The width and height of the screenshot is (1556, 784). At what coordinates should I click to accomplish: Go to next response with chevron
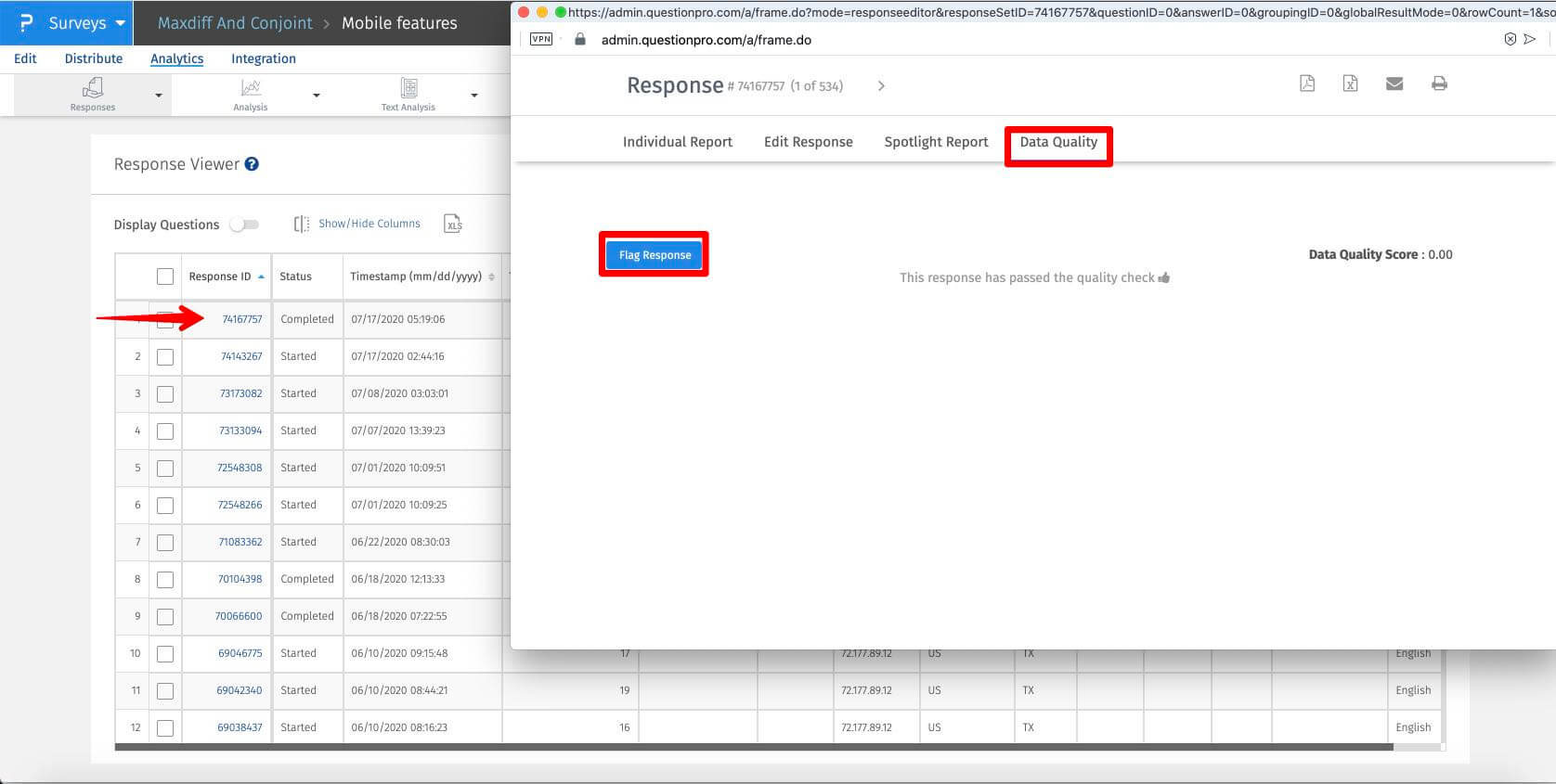click(881, 85)
